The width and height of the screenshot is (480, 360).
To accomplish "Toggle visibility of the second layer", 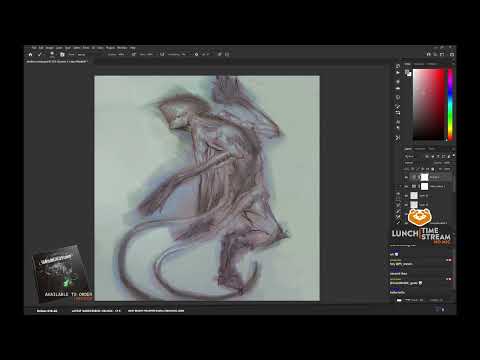I will click(x=406, y=186).
